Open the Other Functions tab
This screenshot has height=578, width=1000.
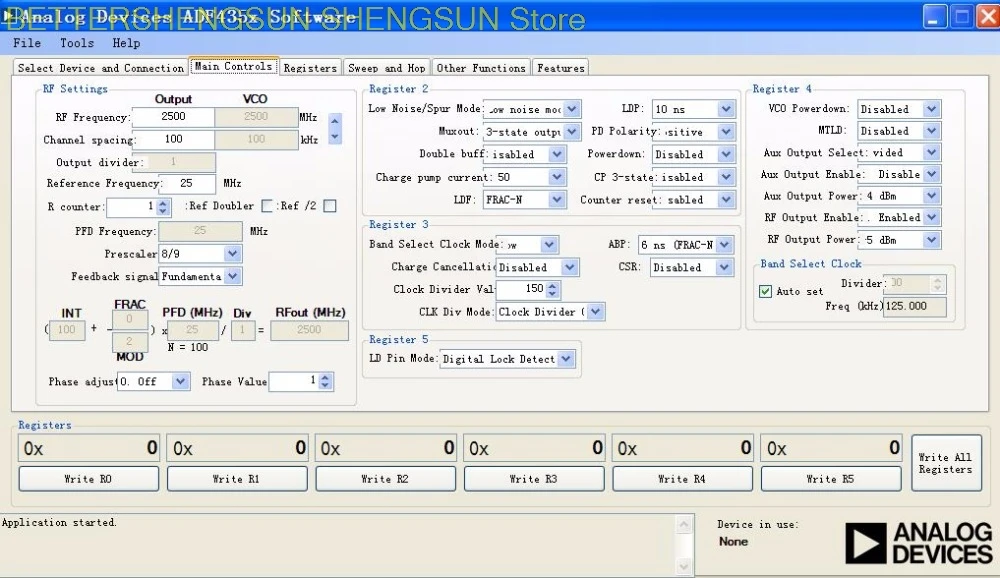click(481, 68)
